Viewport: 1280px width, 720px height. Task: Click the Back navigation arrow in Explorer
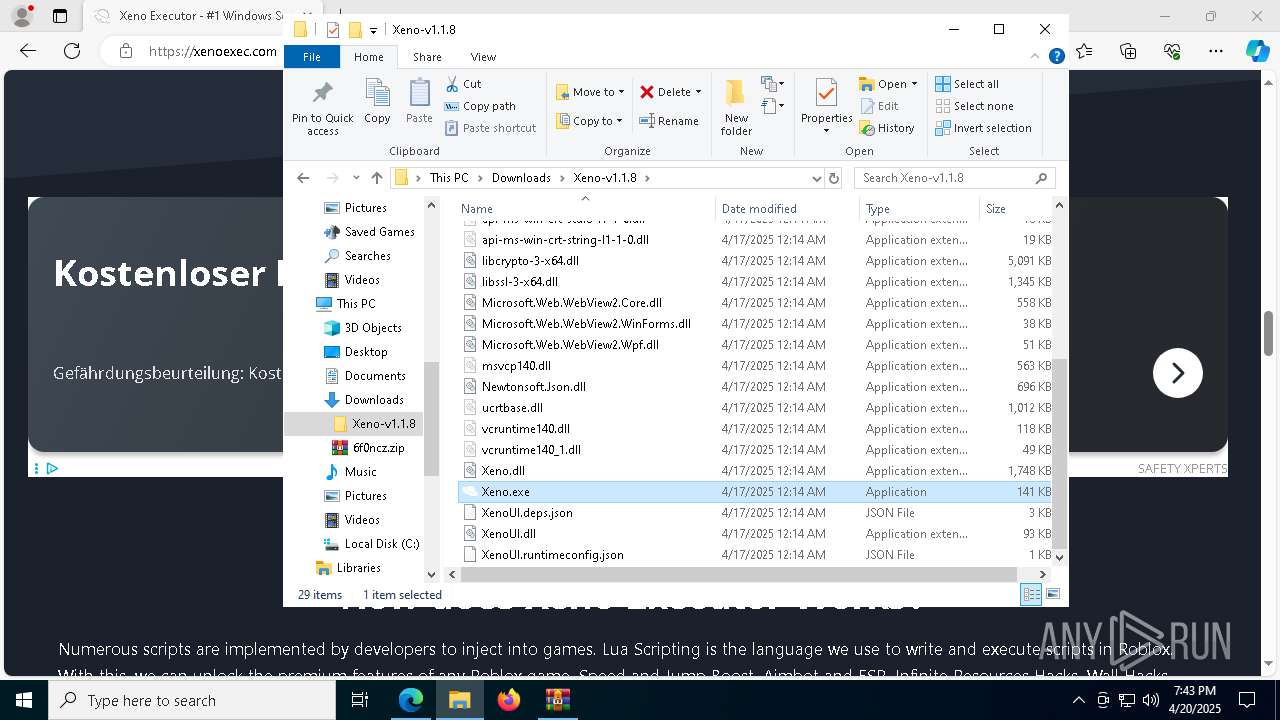(x=303, y=178)
